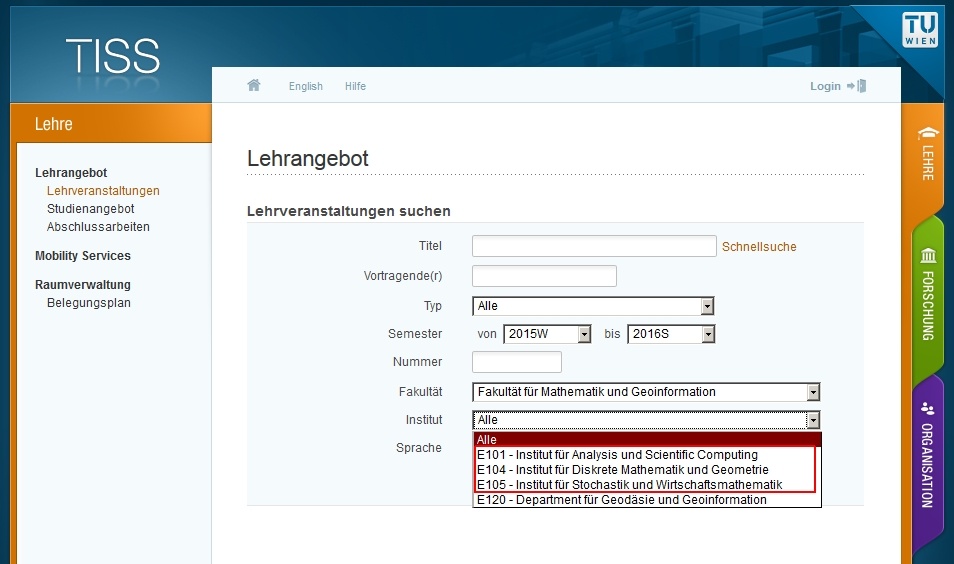Select Alle in the Institut list

(x=647, y=439)
